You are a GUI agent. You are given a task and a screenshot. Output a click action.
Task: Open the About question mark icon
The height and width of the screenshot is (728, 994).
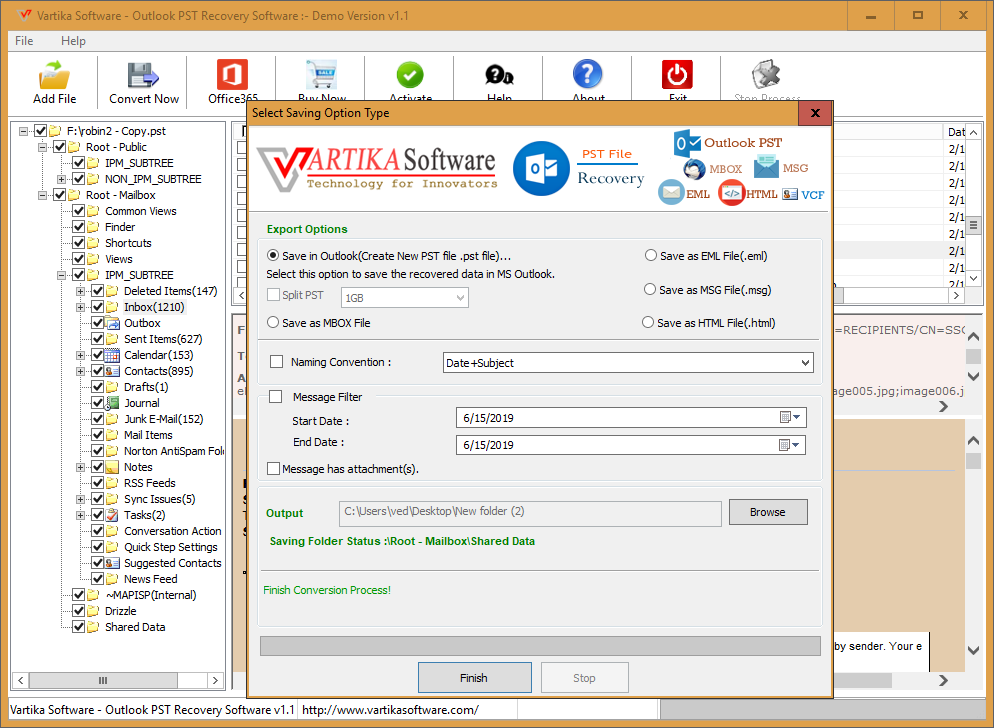click(588, 74)
